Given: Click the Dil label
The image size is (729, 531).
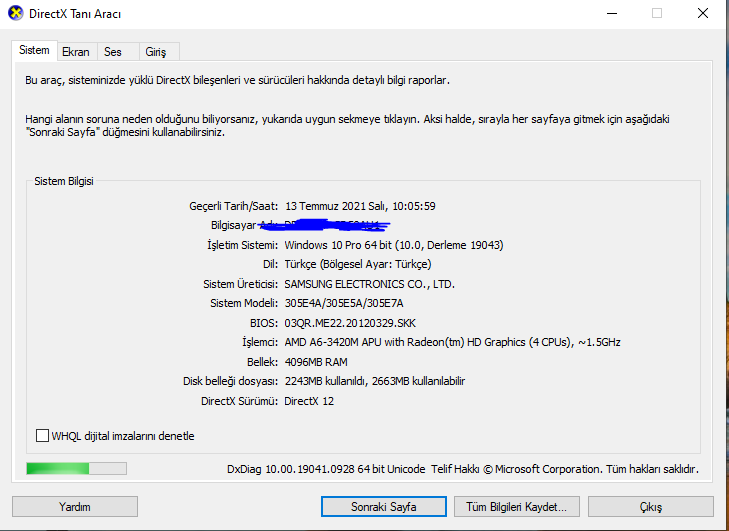Looking at the screenshot, I should [270, 264].
